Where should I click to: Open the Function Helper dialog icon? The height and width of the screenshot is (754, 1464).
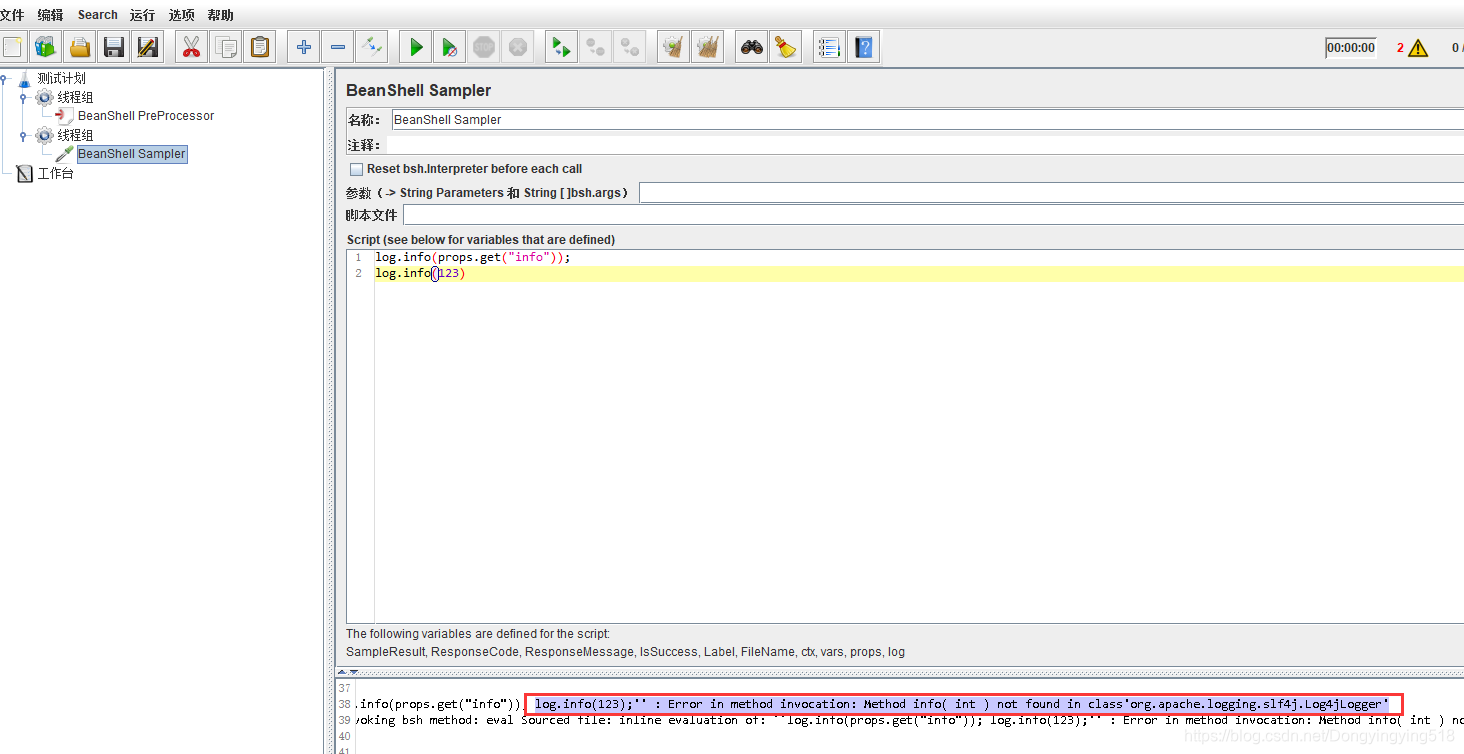(x=829, y=47)
